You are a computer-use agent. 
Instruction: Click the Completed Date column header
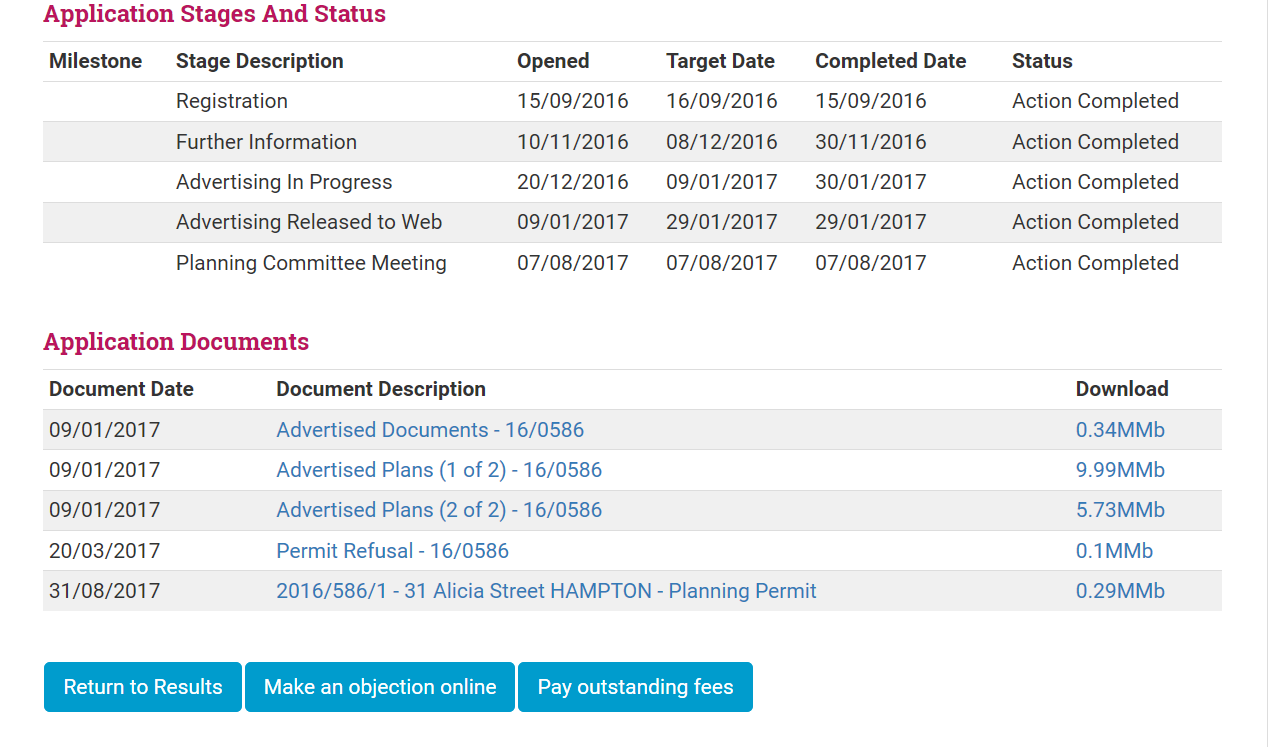pyautogui.click(x=890, y=61)
